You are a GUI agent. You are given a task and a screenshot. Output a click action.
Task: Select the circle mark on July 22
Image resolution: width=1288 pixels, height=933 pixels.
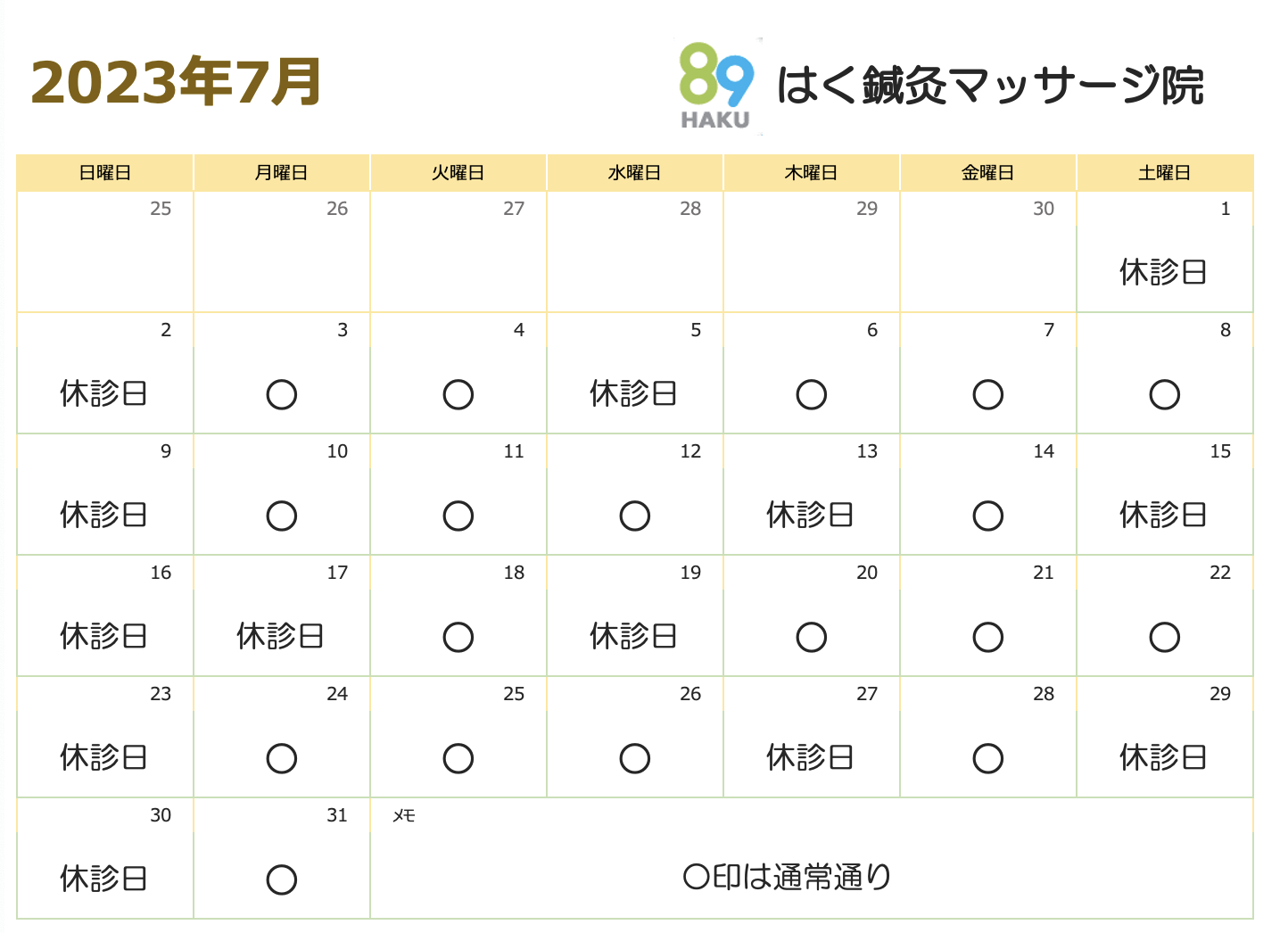coord(1165,637)
